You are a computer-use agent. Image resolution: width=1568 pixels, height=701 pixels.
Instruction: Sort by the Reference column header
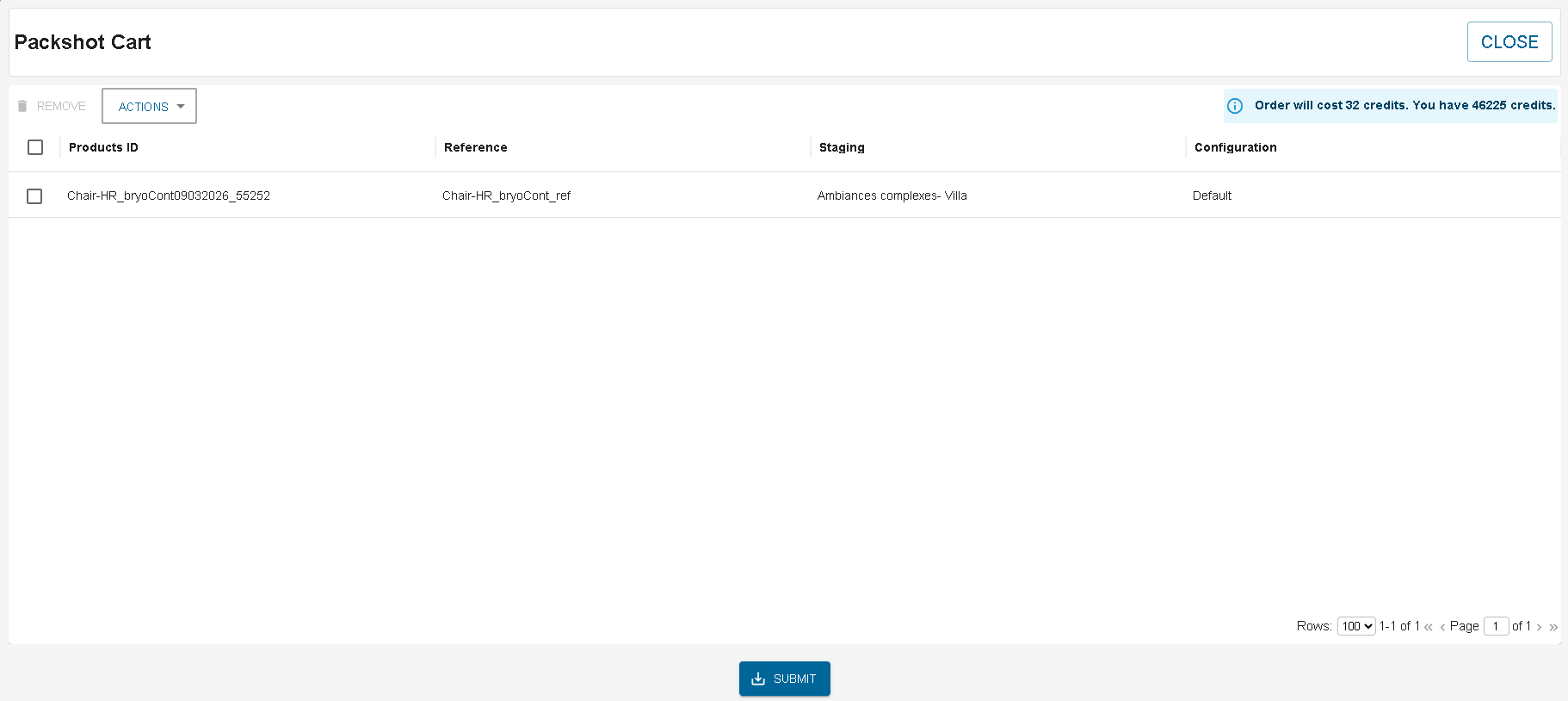[475, 147]
